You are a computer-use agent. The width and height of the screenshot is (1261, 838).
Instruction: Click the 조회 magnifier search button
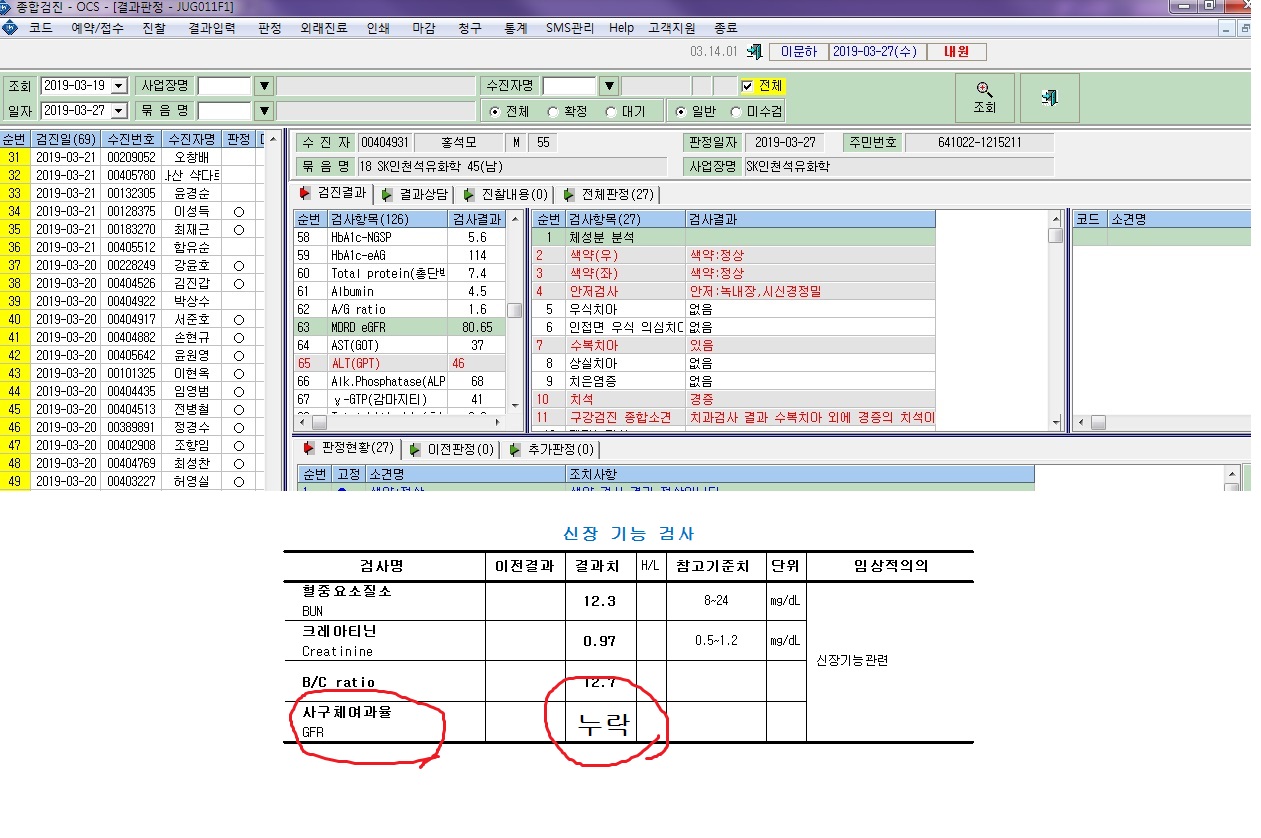[x=984, y=97]
